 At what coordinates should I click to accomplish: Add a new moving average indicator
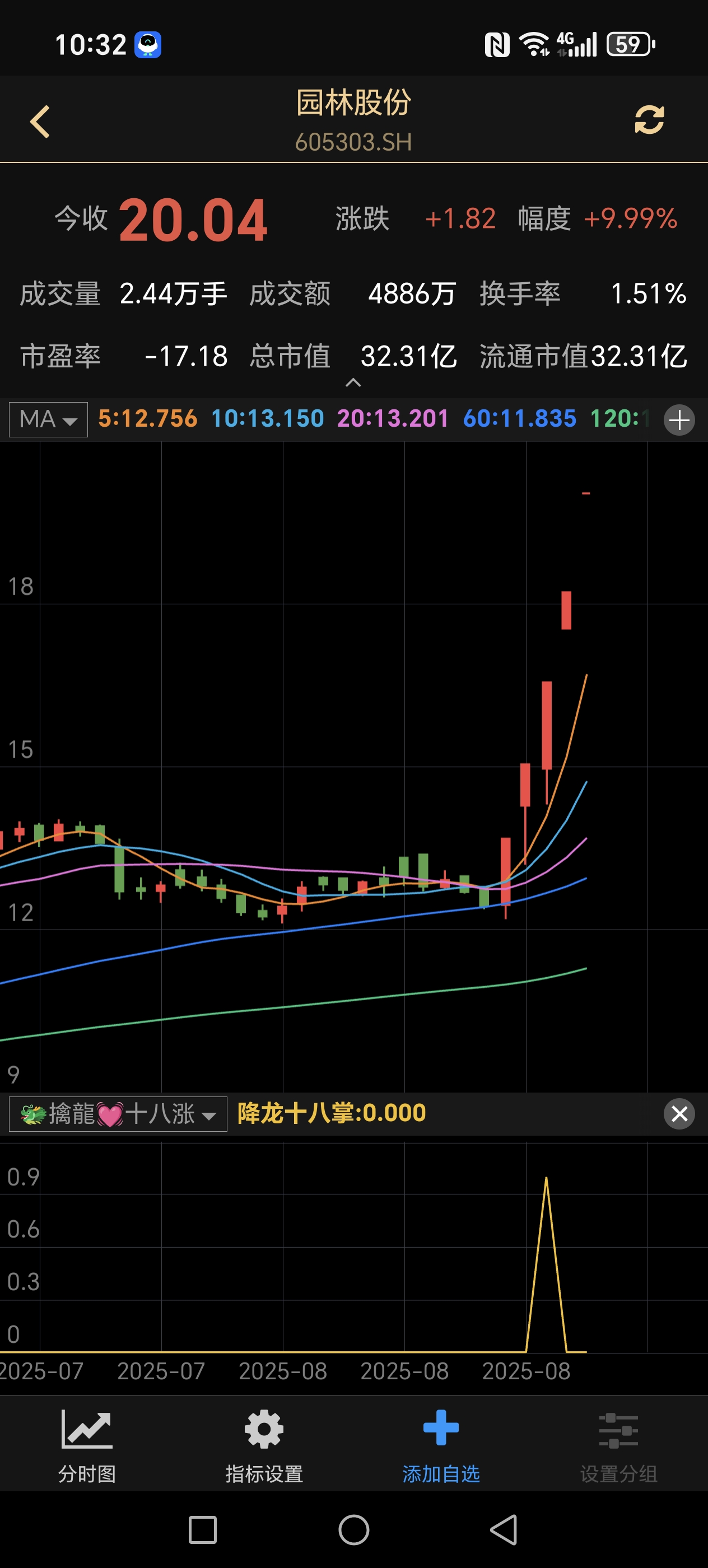click(679, 420)
